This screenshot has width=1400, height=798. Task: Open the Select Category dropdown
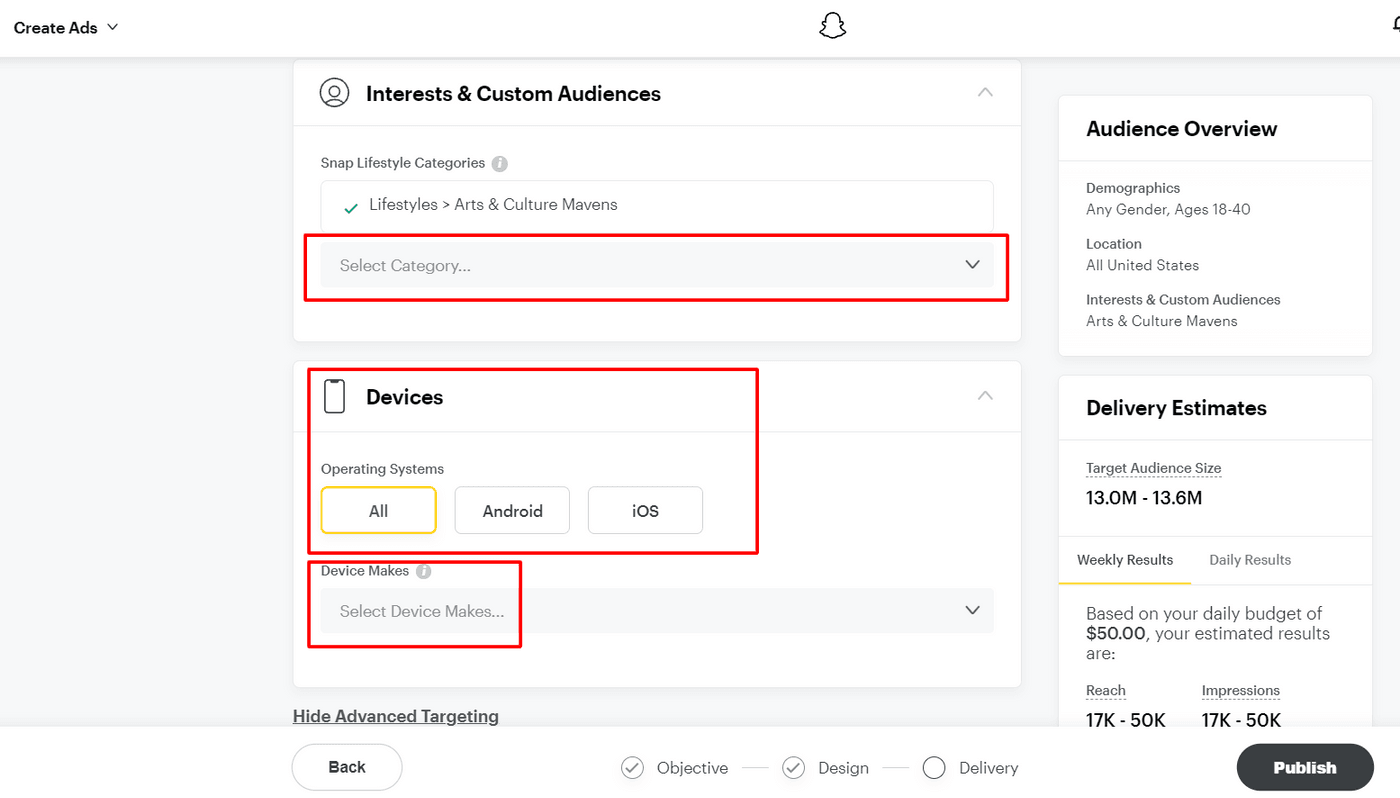click(656, 265)
